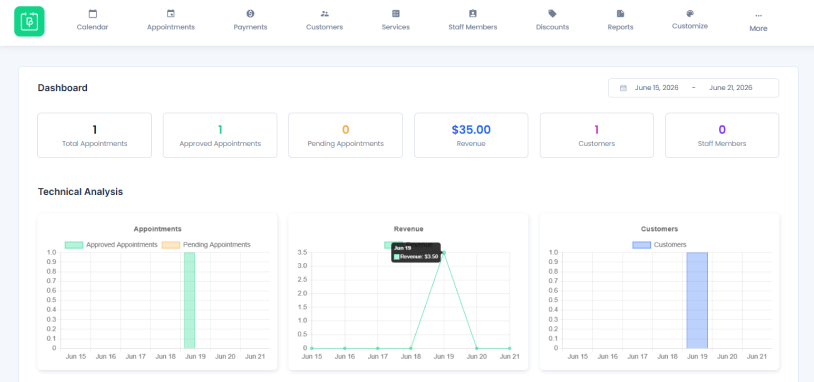
Task: Click the blue Jun 19 customers bar
Action: [697, 301]
